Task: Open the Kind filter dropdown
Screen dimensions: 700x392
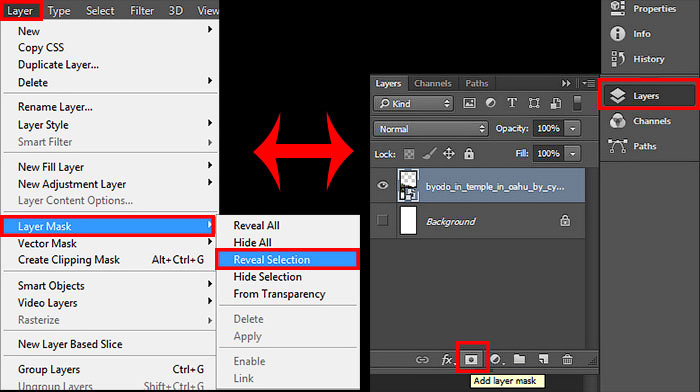Action: (x=413, y=104)
